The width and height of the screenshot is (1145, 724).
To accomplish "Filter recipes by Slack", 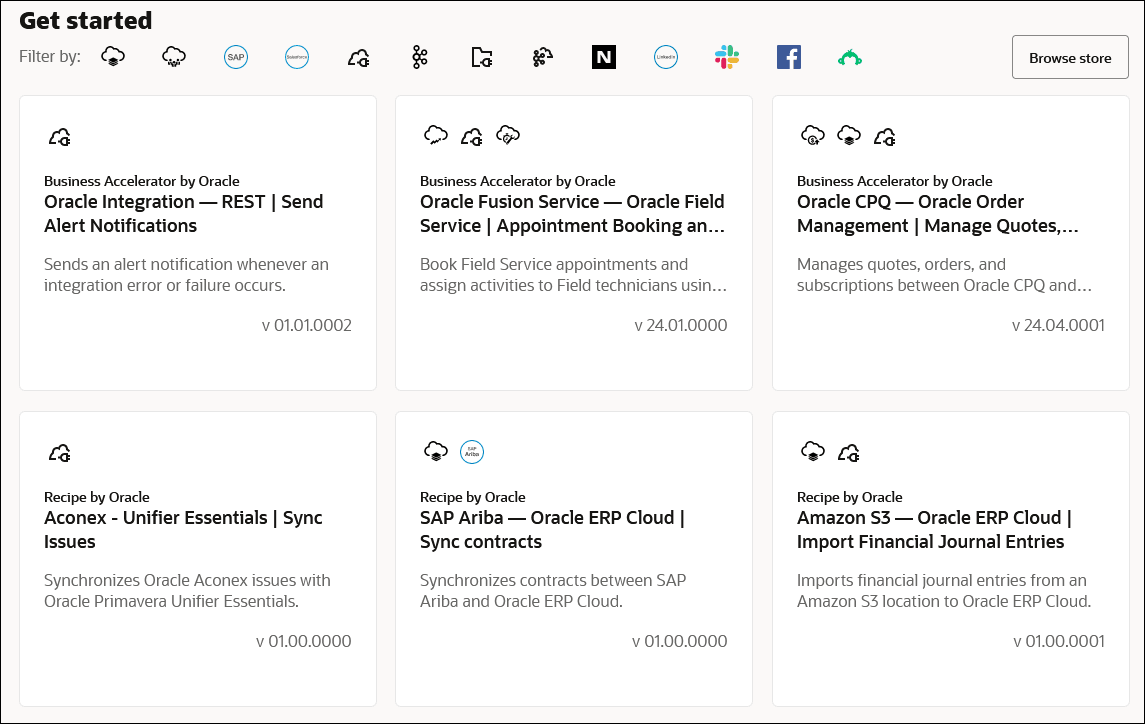I will pos(727,57).
